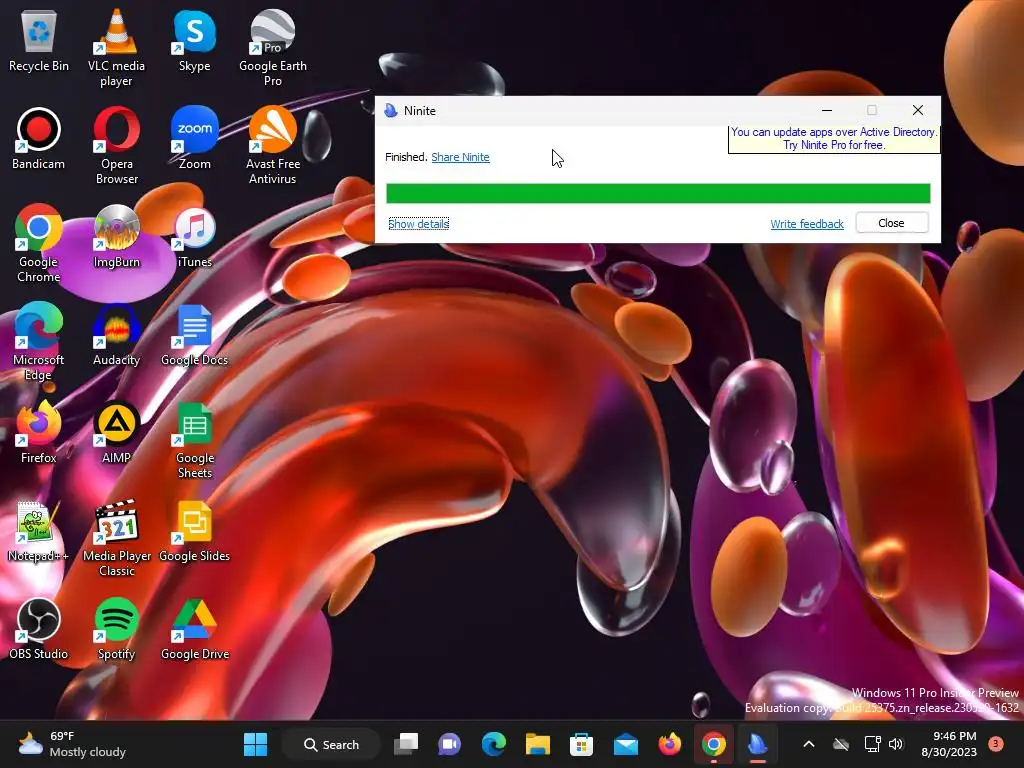Image resolution: width=1024 pixels, height=768 pixels.
Task: Open the notification badge showing 3
Action: pos(996,743)
